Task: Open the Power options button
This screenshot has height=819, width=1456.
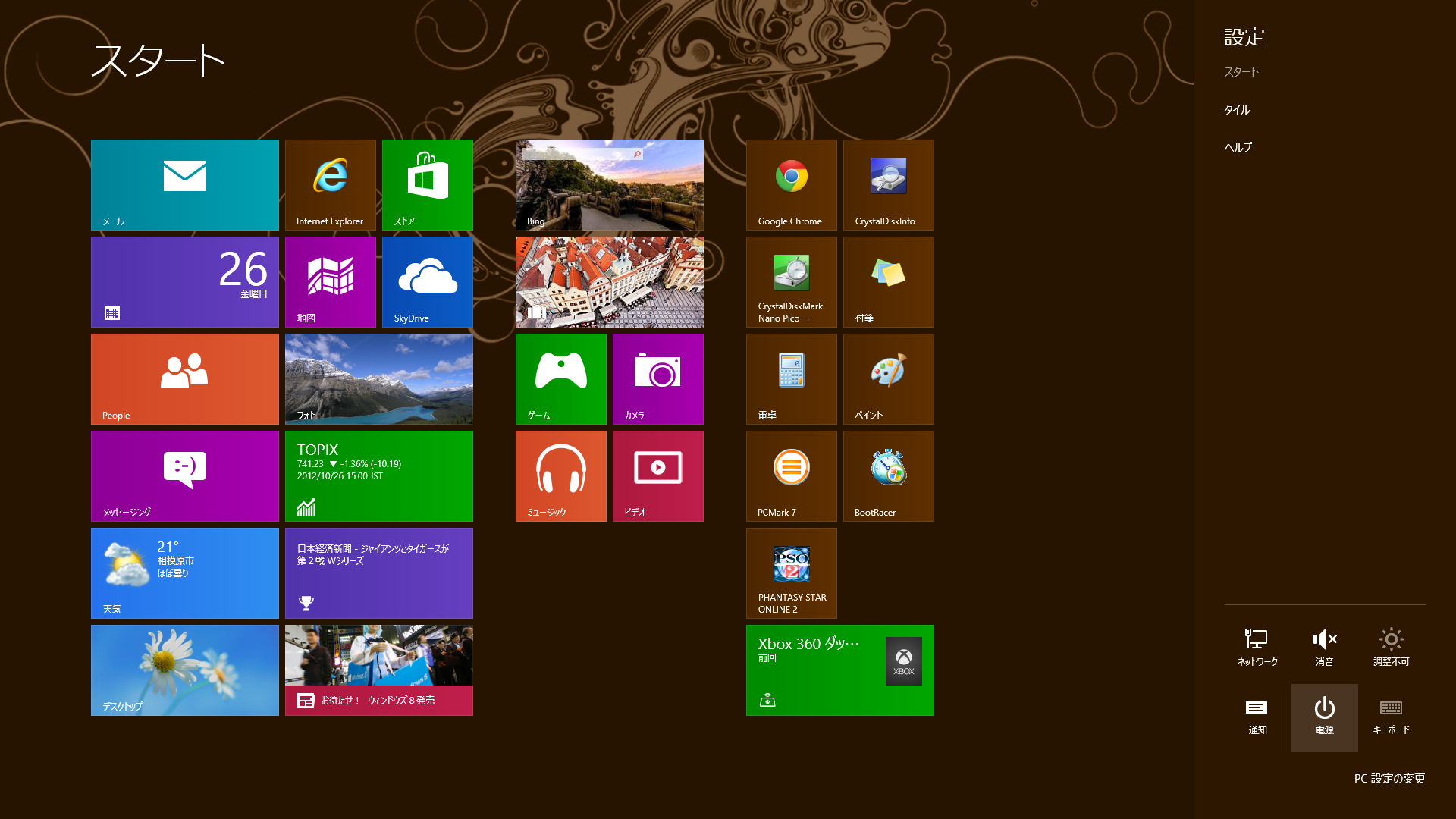Action: (1324, 717)
